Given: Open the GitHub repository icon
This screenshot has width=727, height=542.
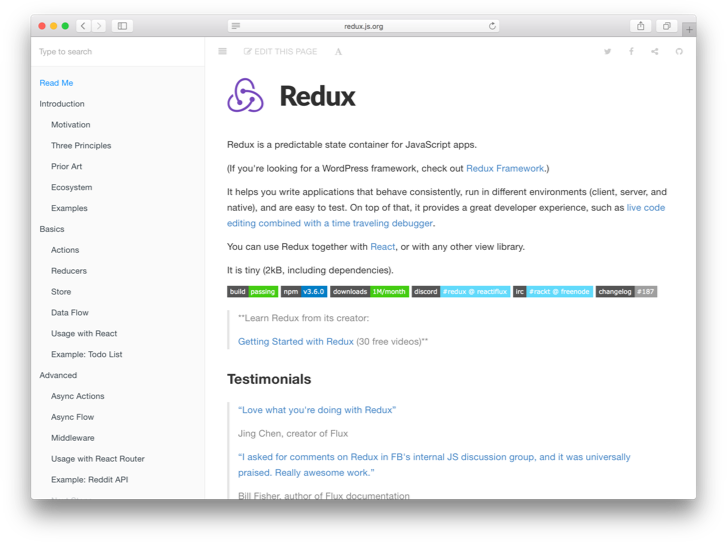Looking at the screenshot, I should pyautogui.click(x=679, y=52).
